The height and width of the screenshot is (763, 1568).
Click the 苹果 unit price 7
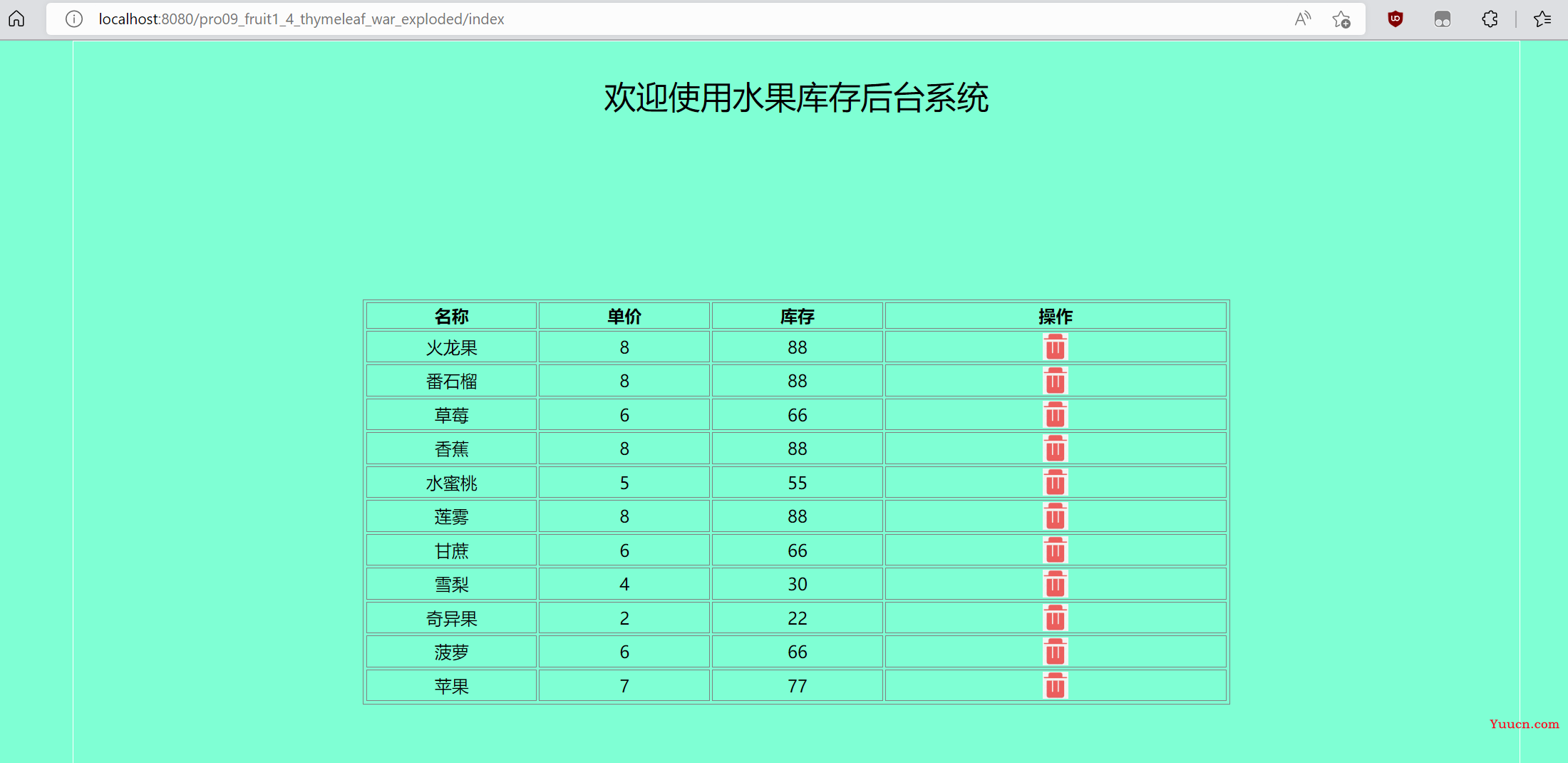pos(624,686)
